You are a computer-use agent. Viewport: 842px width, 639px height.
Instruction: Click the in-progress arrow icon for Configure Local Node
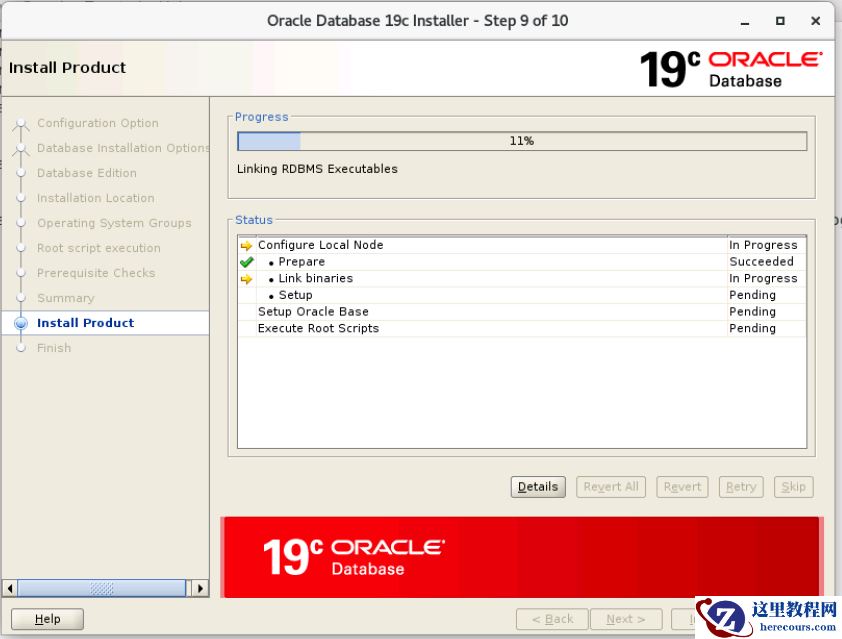246,245
